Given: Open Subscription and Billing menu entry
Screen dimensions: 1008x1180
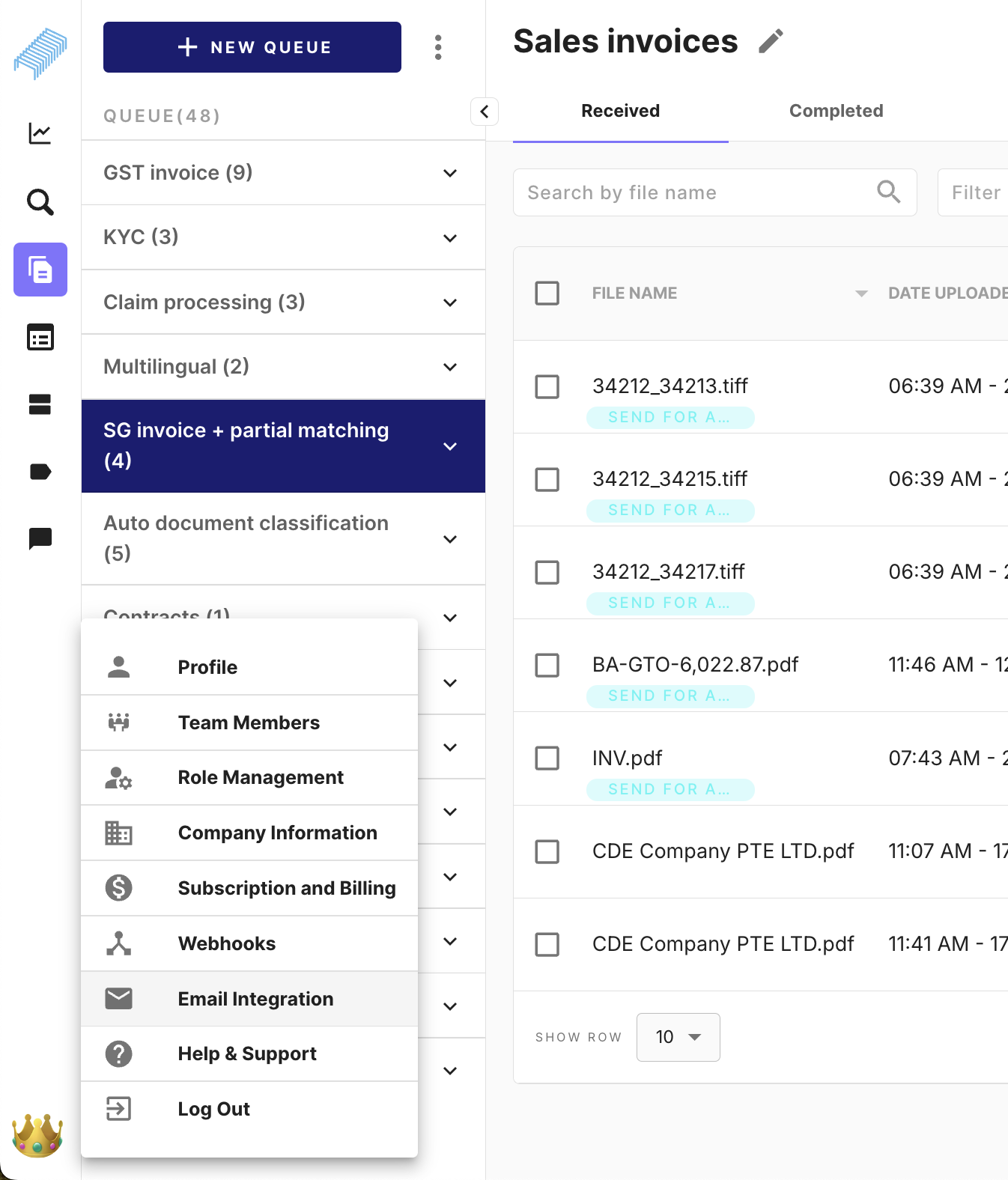Looking at the screenshot, I should 249,888.
